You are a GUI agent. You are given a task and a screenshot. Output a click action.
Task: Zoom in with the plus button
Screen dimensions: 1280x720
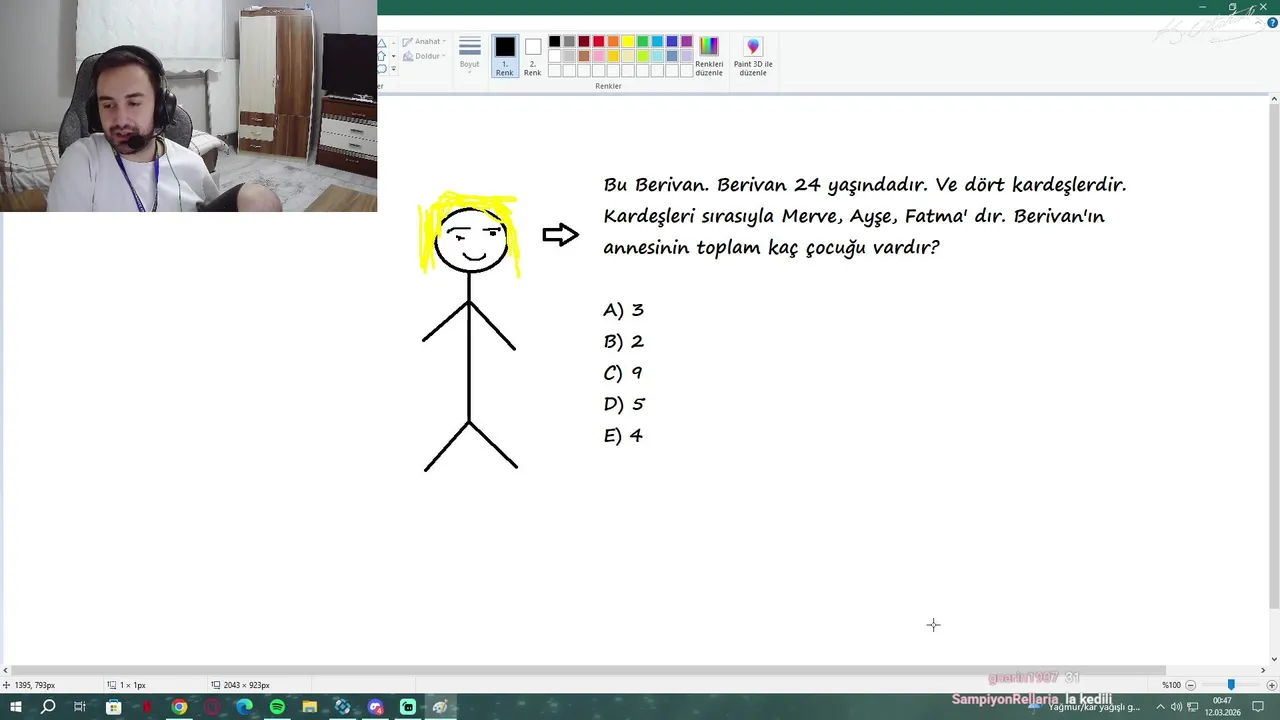[1271, 685]
